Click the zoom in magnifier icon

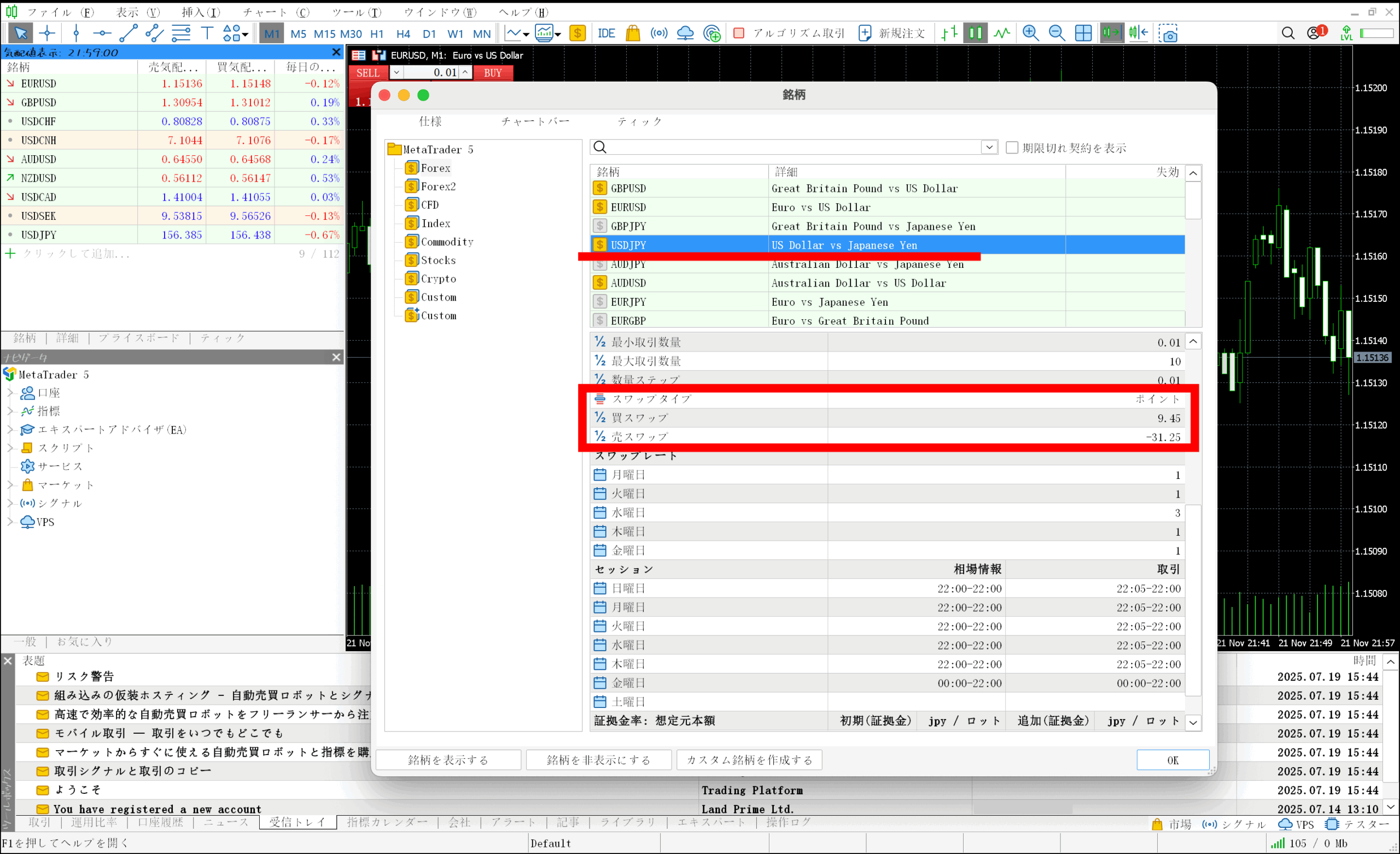tap(1030, 33)
